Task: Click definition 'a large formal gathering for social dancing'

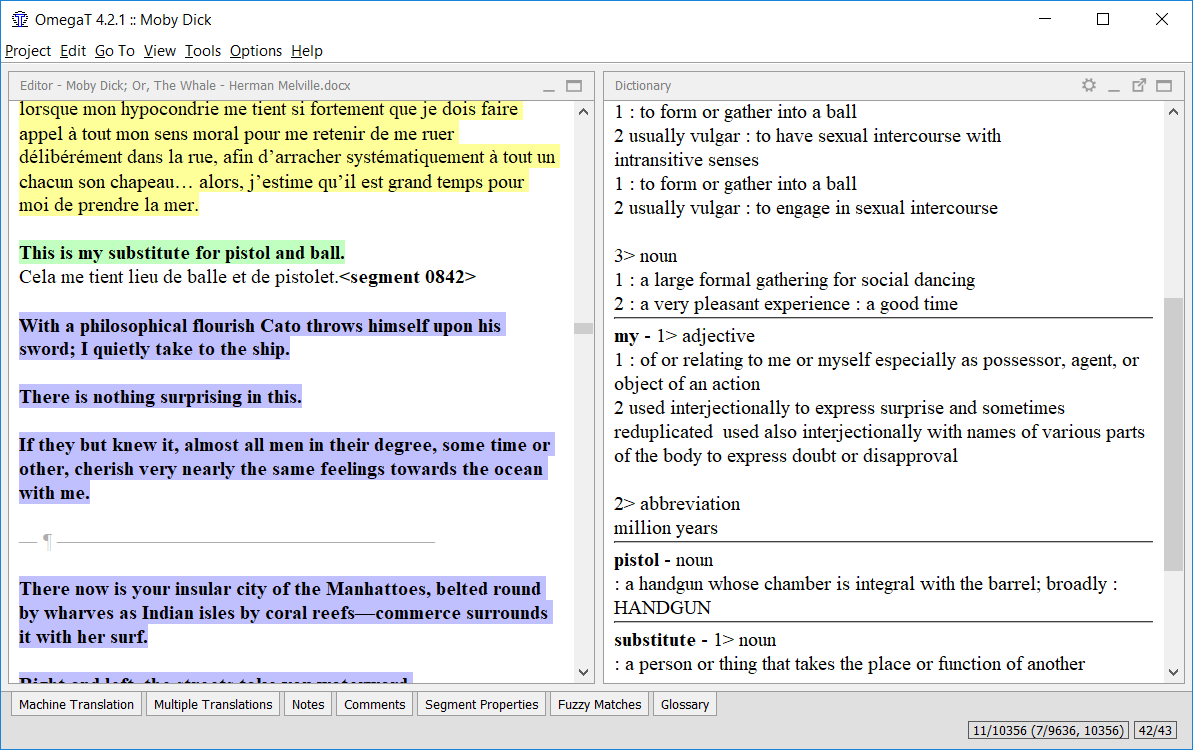Action: (806, 280)
